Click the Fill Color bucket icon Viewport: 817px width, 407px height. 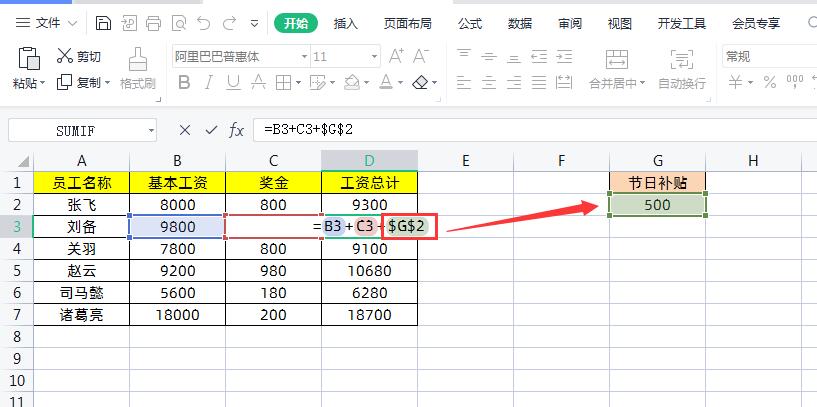point(353,82)
